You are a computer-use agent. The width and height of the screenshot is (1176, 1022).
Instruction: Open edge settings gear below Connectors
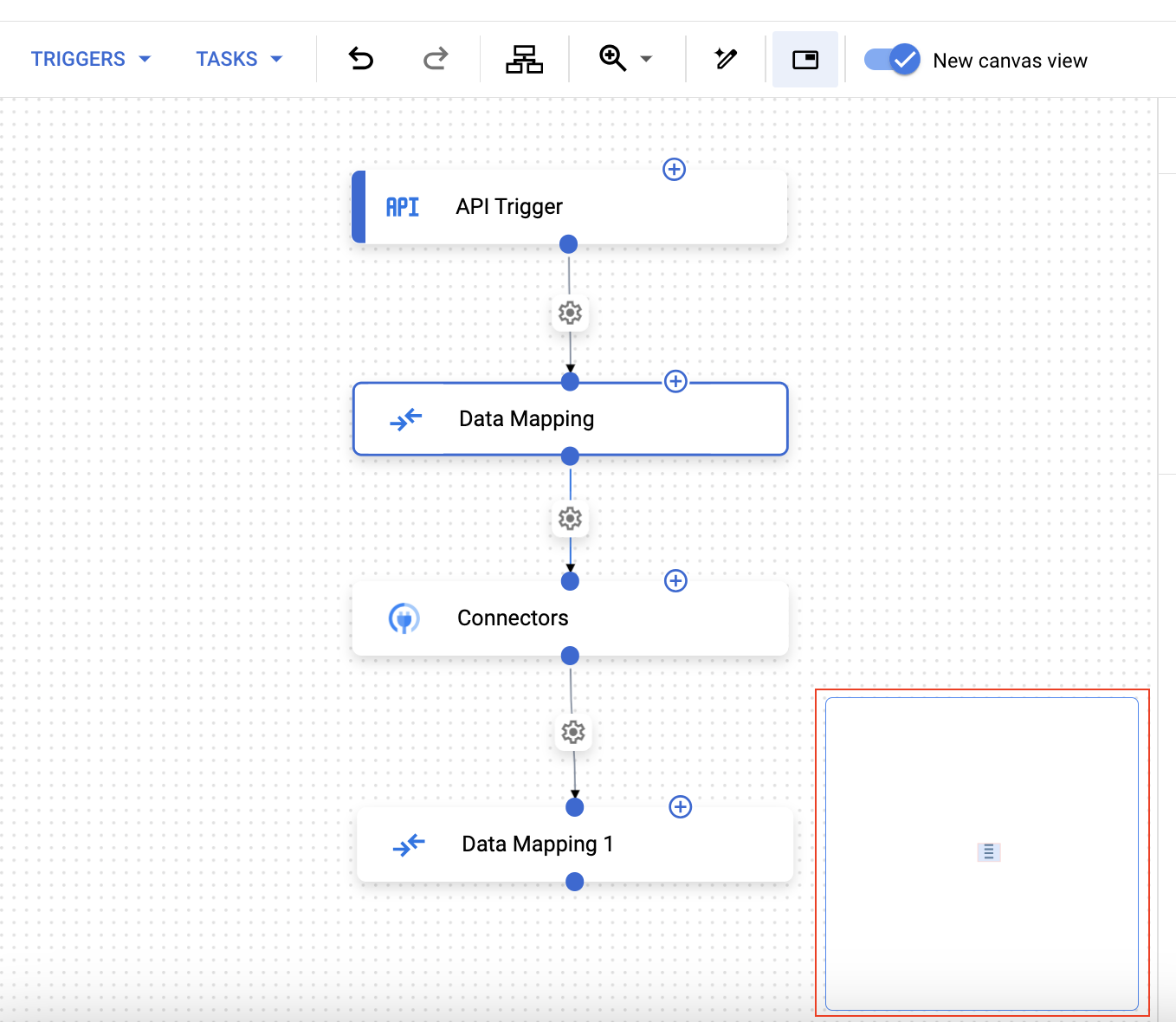click(x=573, y=732)
